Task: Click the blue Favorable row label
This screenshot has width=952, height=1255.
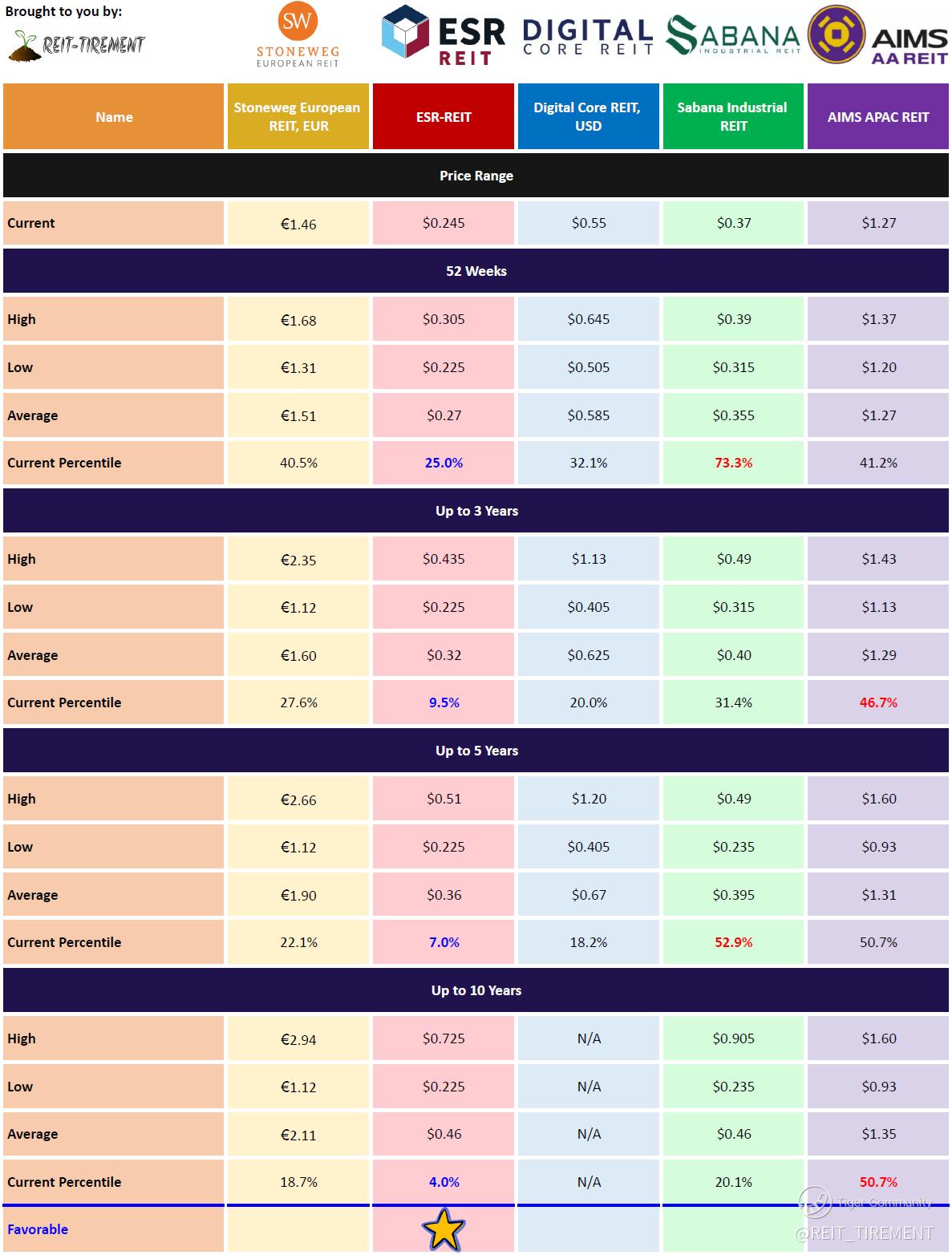Action: pyautogui.click(x=38, y=1229)
